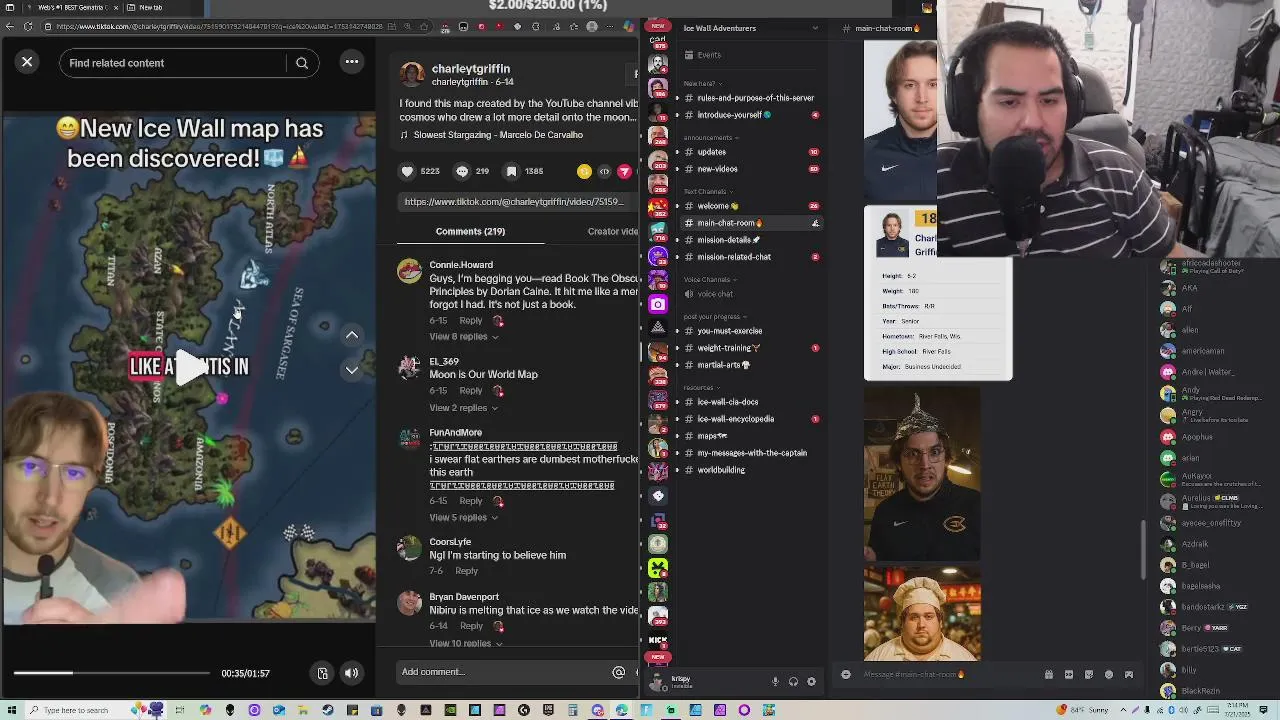
Task: Click the invite icon on main-chat-room channel
Action: 815,223
